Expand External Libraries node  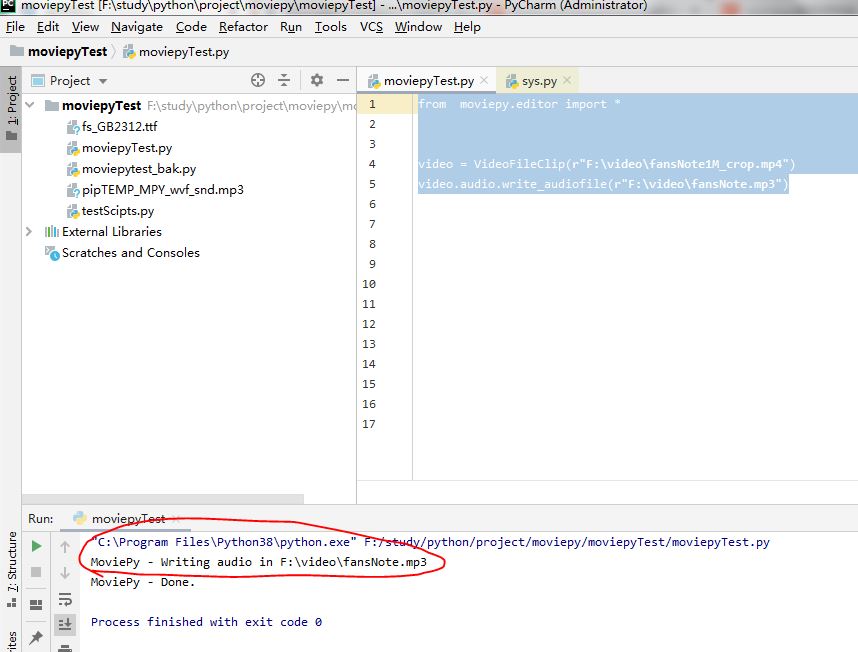click(28, 231)
